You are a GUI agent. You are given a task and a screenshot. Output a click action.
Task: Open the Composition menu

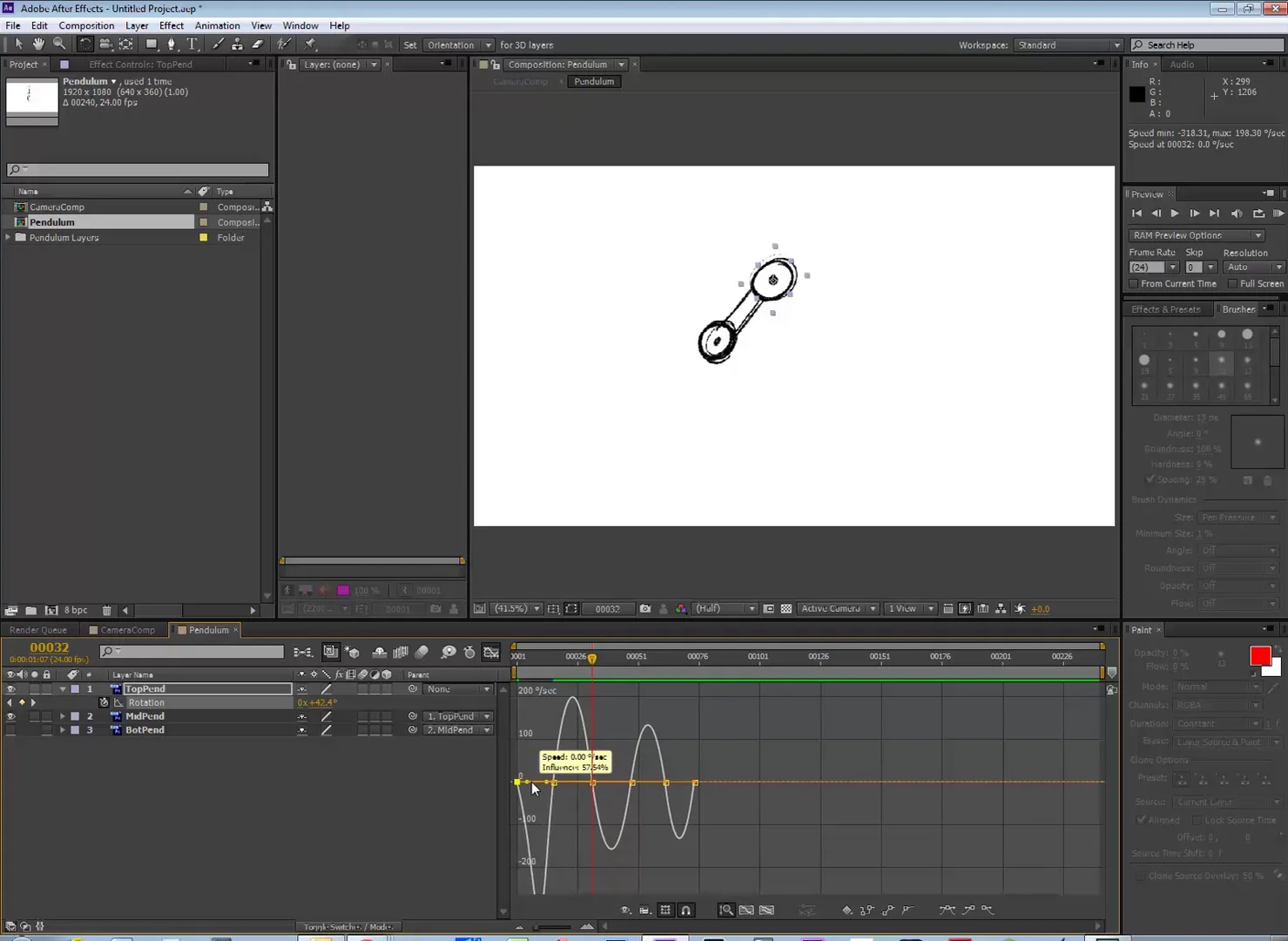tap(86, 25)
